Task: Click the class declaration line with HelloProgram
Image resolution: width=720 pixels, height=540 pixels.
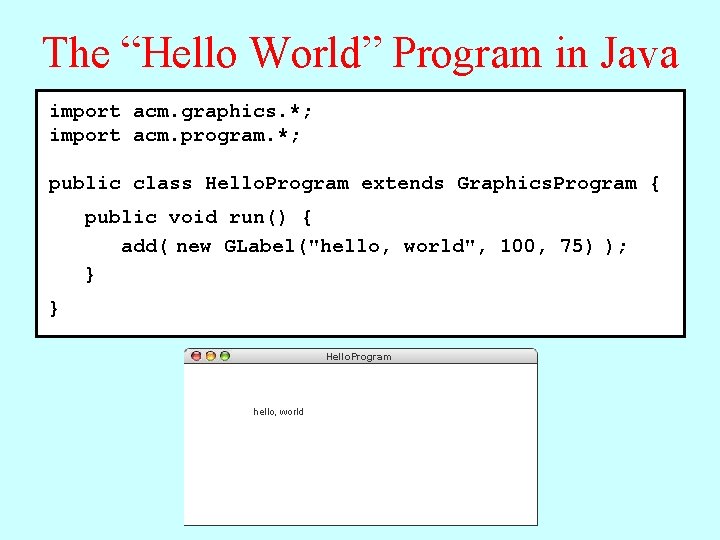Action: tap(354, 184)
